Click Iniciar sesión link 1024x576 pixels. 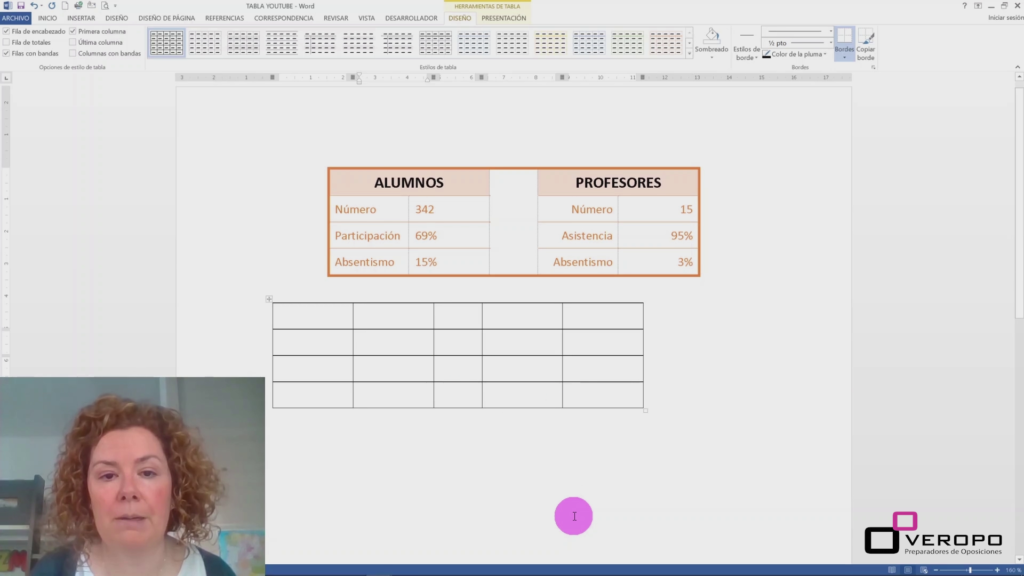(x=1006, y=18)
